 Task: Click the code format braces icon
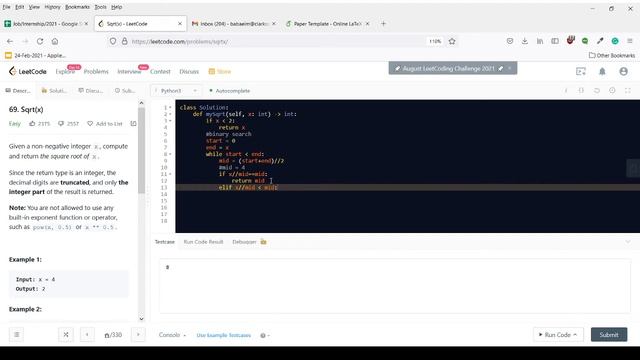(x=581, y=91)
